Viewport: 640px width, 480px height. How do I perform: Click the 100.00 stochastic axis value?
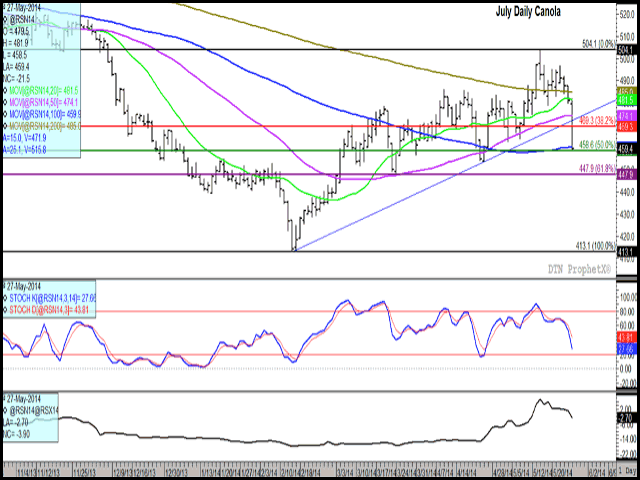point(627,296)
